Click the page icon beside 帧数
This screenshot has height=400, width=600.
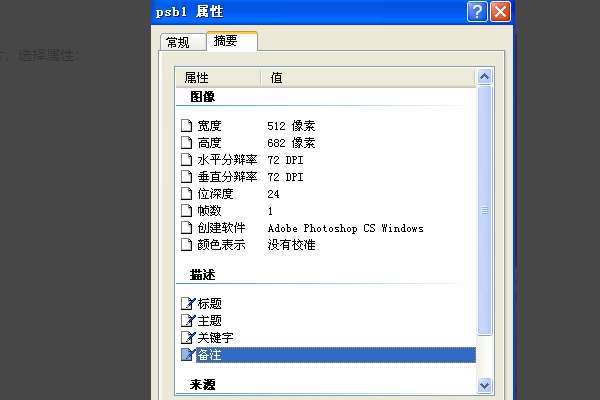coord(186,211)
